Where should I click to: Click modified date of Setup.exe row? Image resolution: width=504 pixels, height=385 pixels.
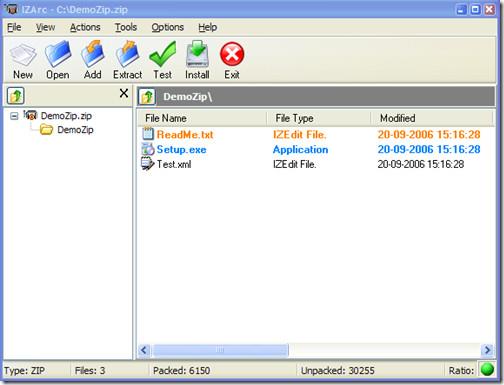(x=429, y=149)
